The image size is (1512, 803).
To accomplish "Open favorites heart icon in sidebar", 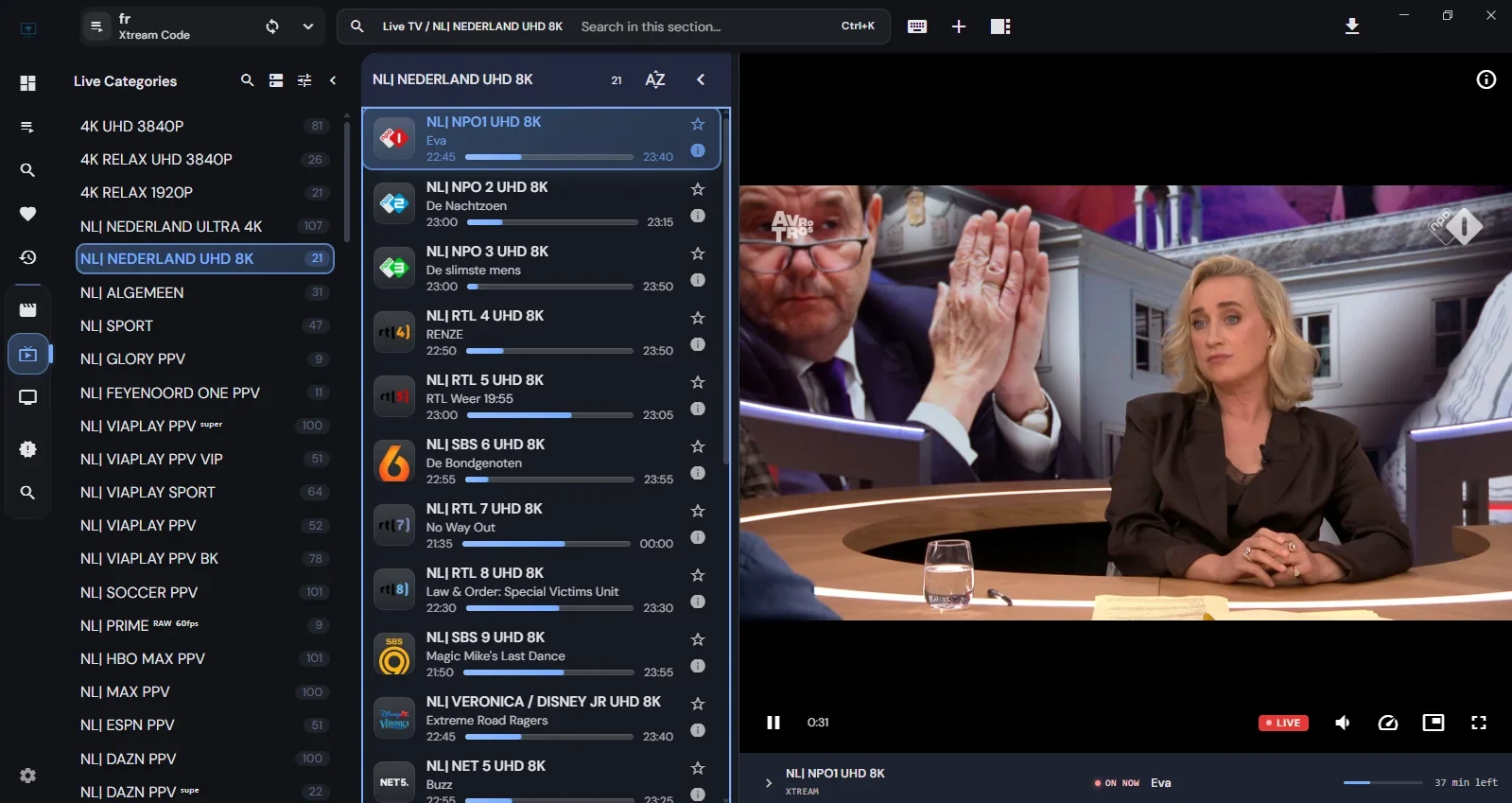I will pyautogui.click(x=27, y=214).
